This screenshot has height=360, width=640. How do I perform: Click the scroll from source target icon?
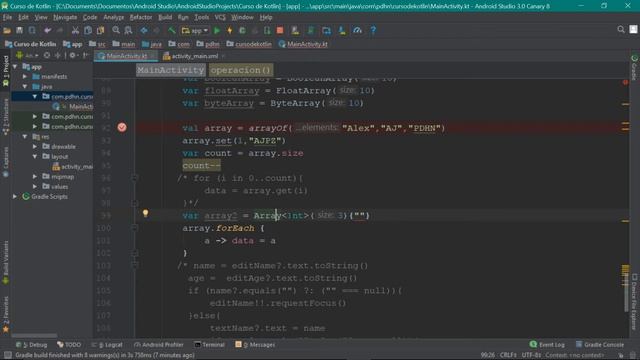47,55
